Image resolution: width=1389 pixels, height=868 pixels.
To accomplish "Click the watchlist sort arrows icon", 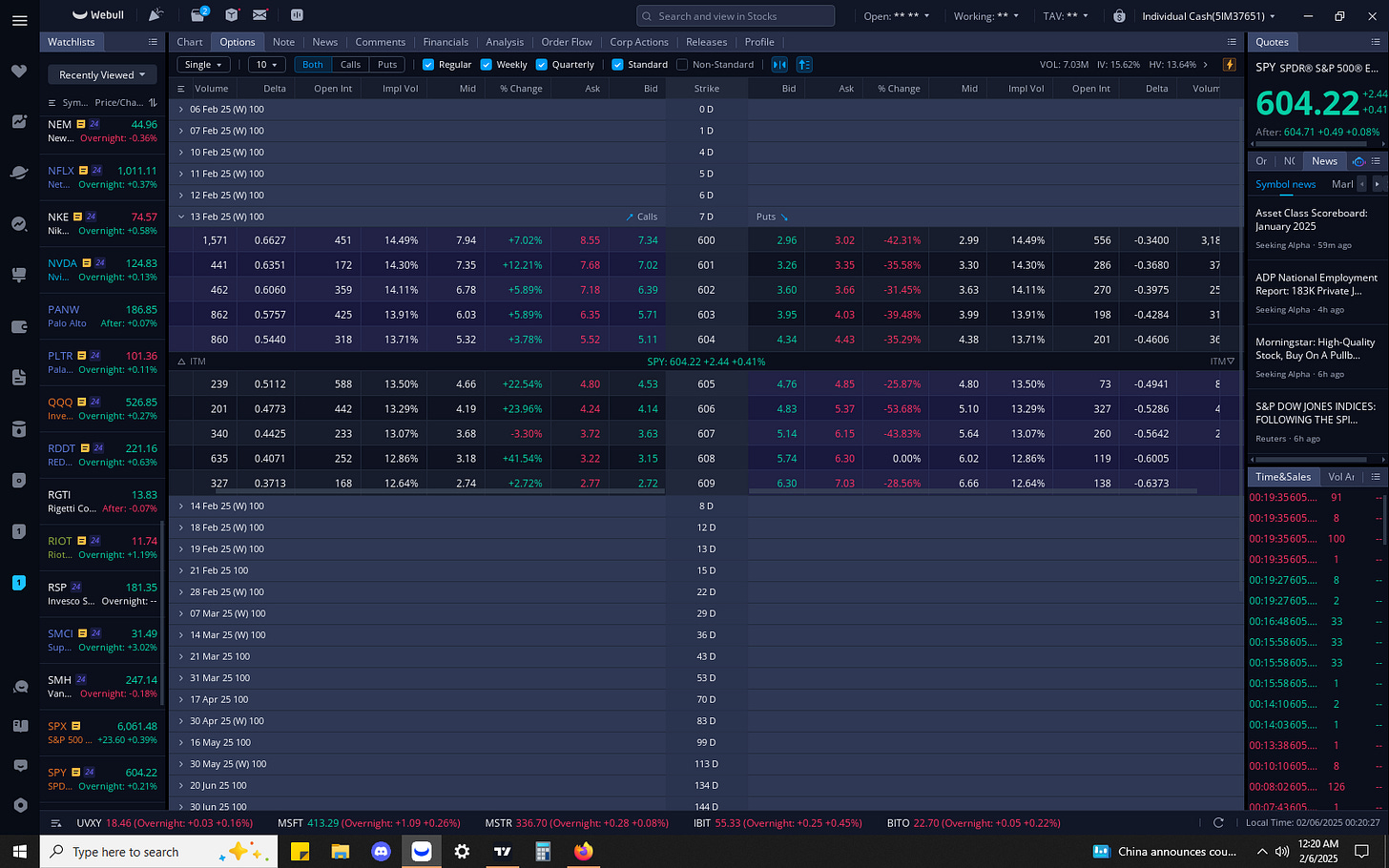I will click(153, 102).
